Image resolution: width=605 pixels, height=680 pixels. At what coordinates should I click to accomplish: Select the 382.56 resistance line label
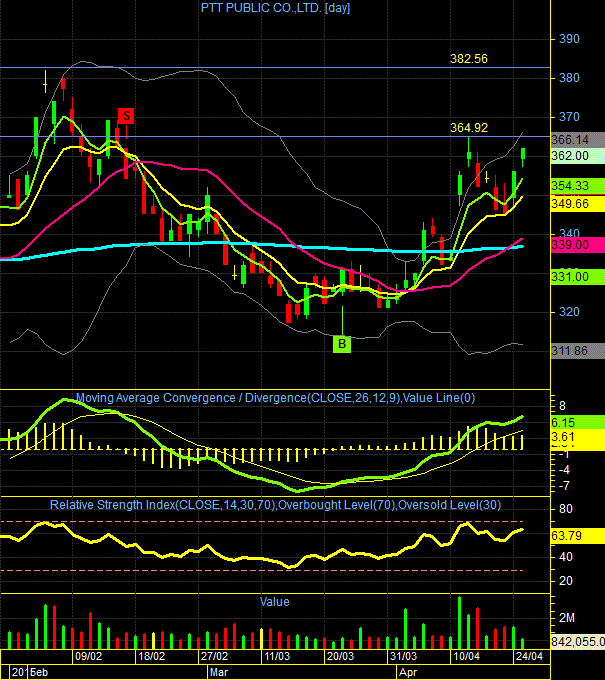469,59
